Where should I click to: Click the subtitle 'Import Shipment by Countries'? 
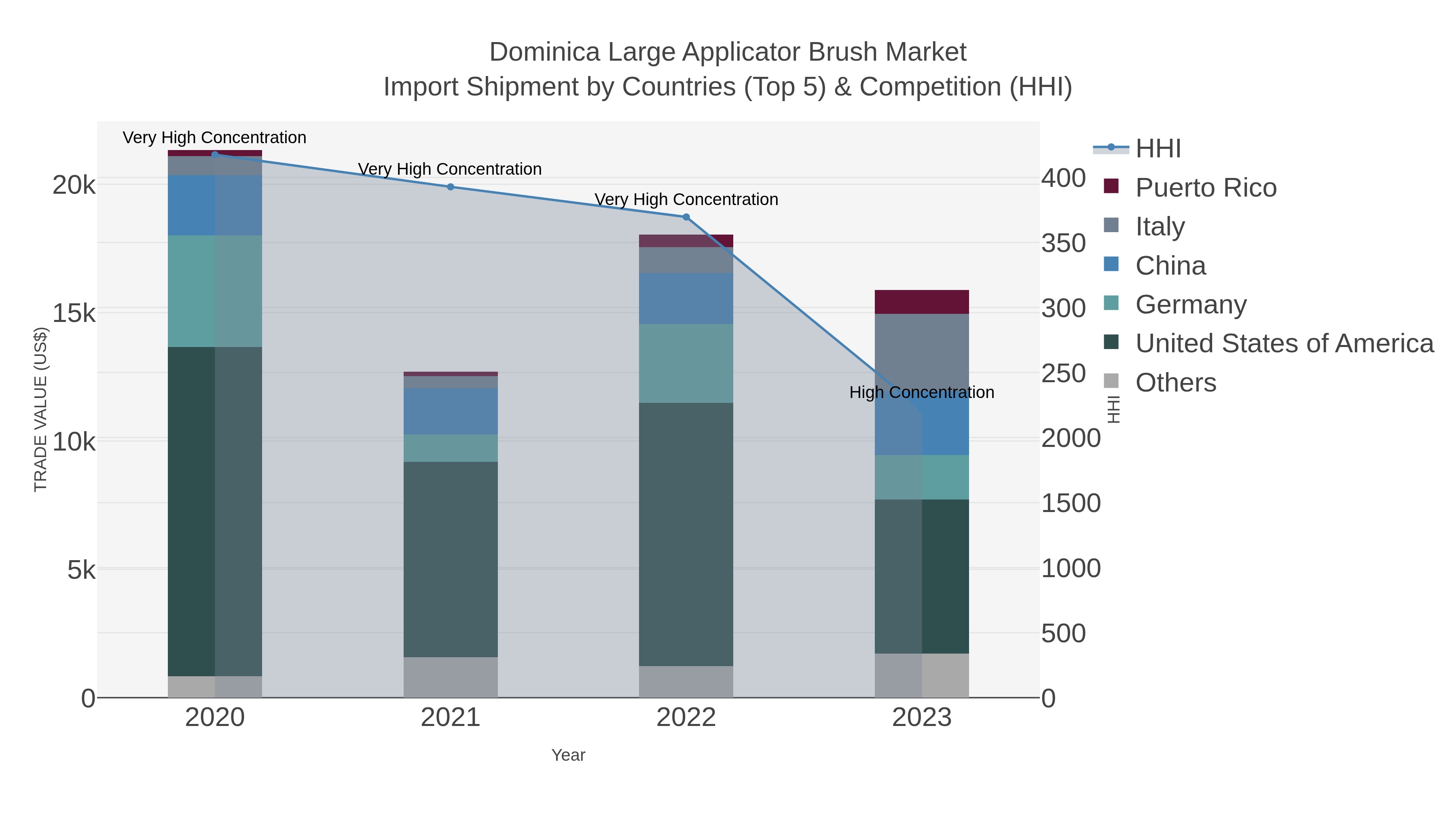coord(560,87)
